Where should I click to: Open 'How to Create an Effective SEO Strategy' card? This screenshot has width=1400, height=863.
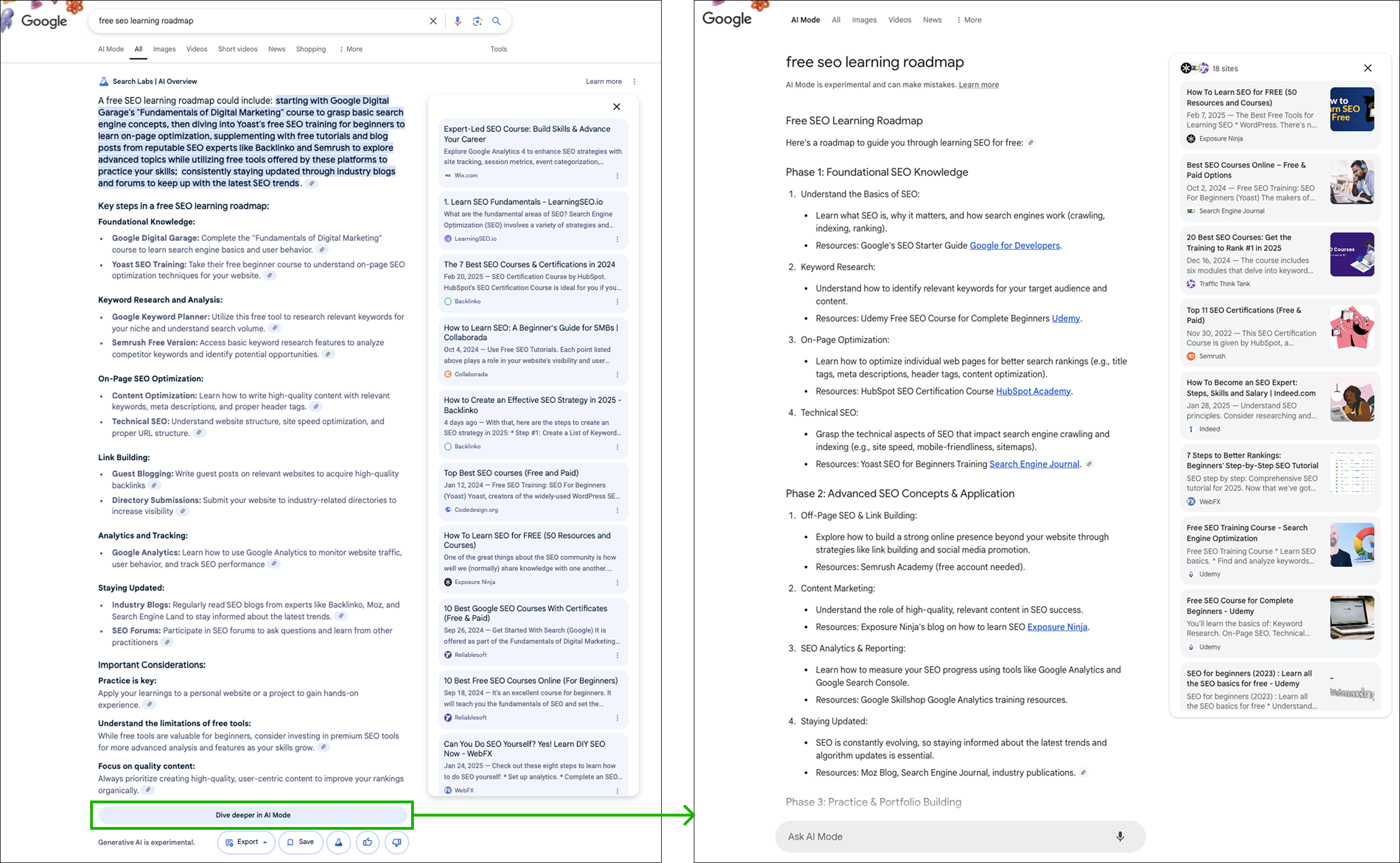point(533,423)
